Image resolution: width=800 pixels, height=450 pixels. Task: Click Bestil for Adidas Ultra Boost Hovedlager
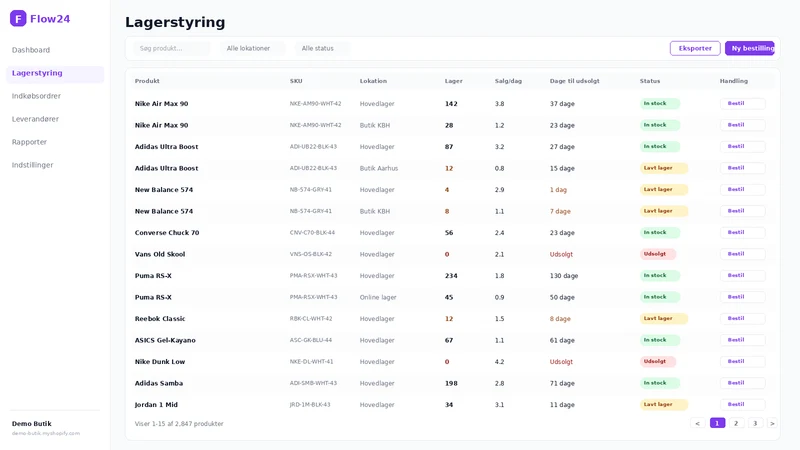tap(742, 146)
